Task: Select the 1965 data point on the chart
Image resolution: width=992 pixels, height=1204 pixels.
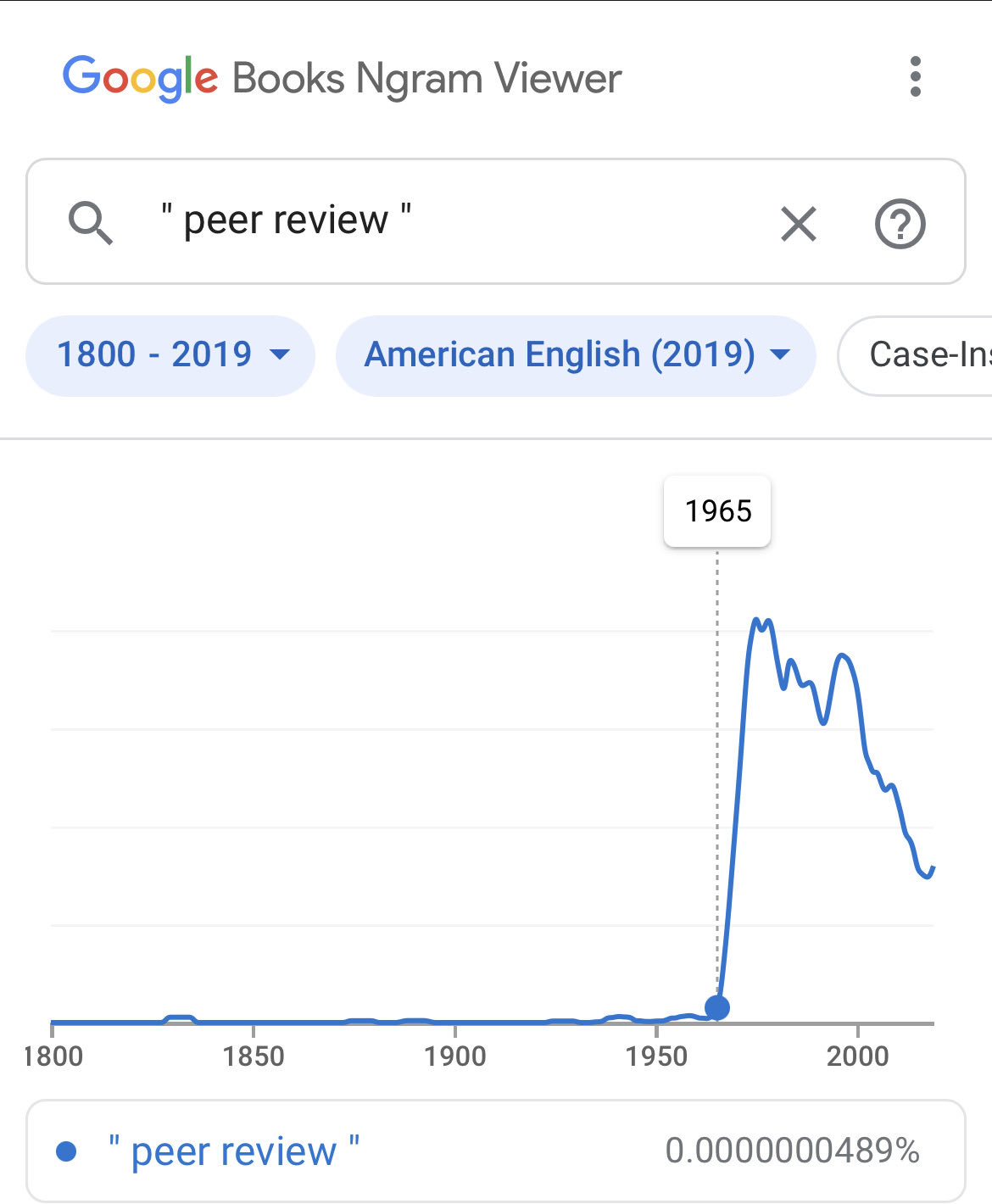Action: pyautogui.click(x=717, y=1007)
